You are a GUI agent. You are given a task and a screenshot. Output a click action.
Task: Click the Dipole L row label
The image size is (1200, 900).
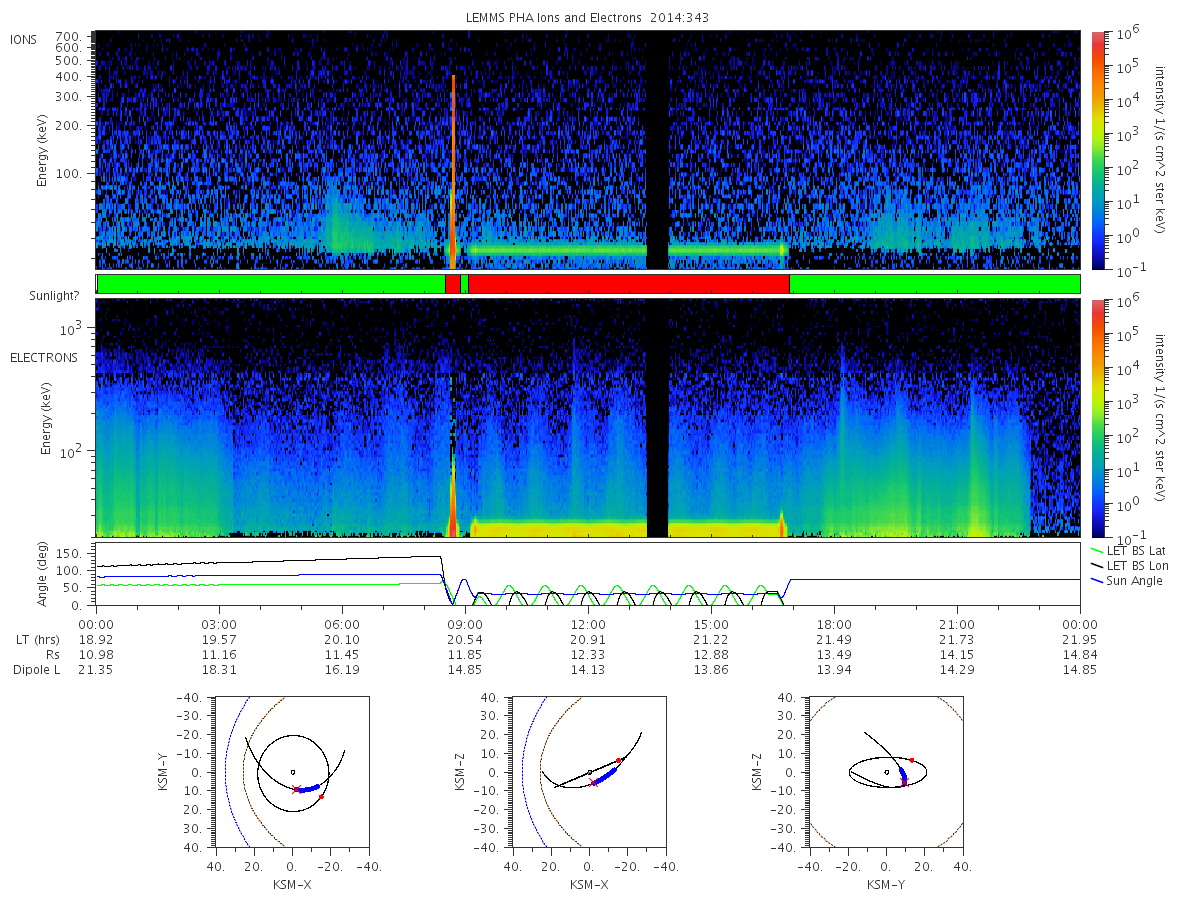36,669
